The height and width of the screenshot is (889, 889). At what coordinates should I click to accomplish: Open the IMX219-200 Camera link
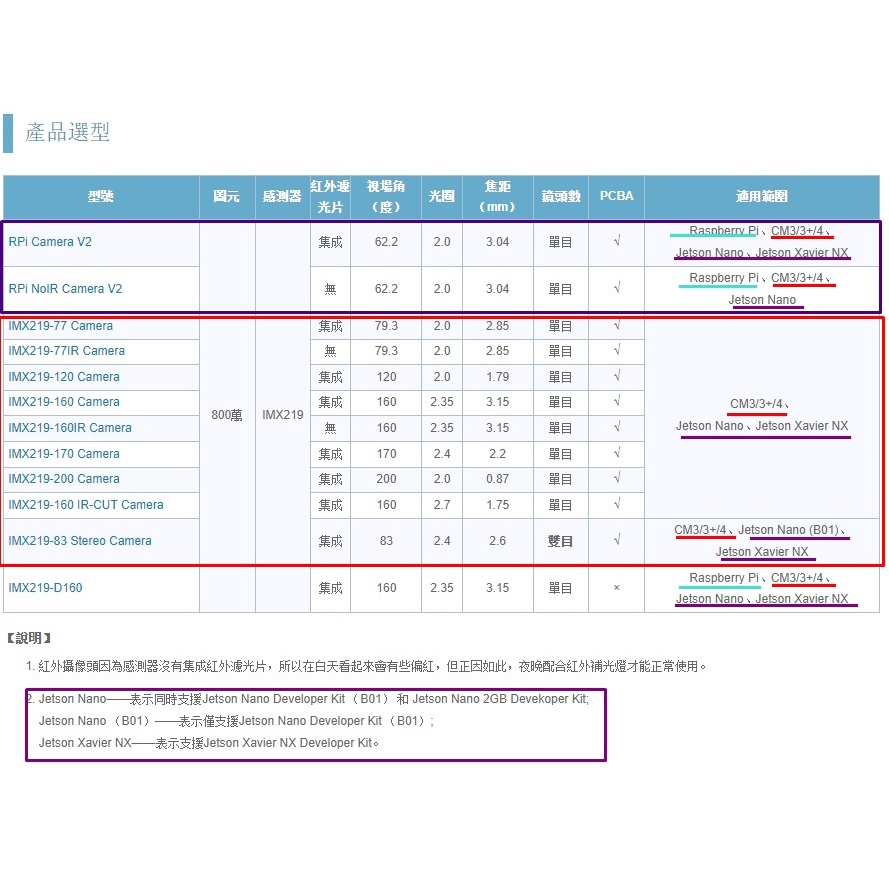(63, 479)
